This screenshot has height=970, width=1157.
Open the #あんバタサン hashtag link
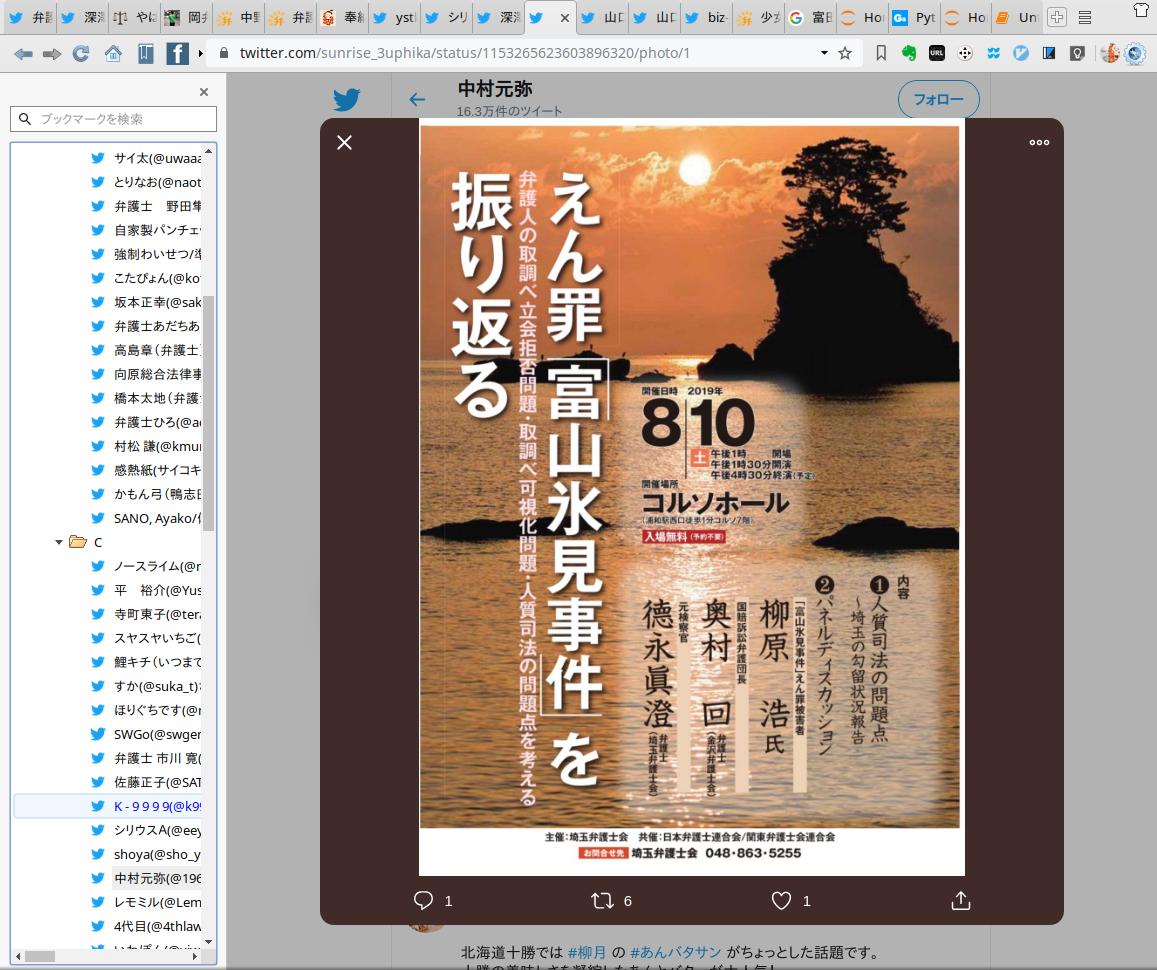point(675,952)
